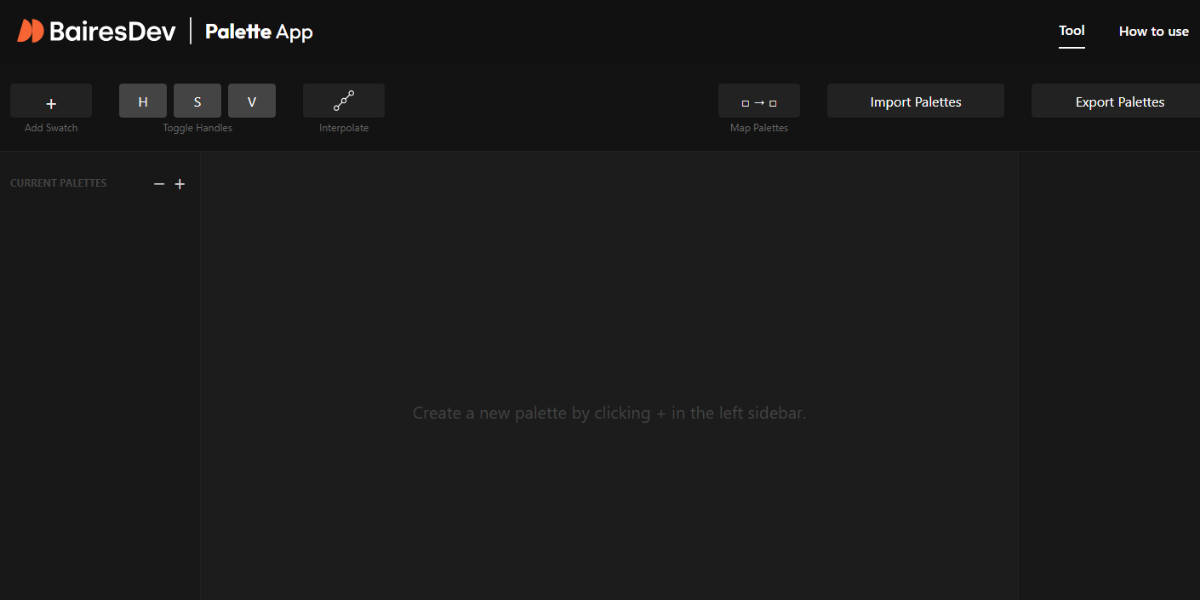This screenshot has width=1200, height=600.
Task: Click the plus icon above Add Swatch
Action: click(51, 102)
